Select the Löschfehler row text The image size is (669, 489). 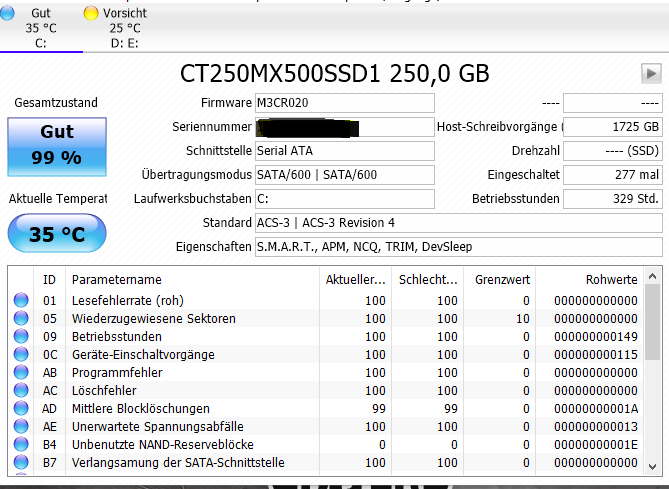[104, 390]
